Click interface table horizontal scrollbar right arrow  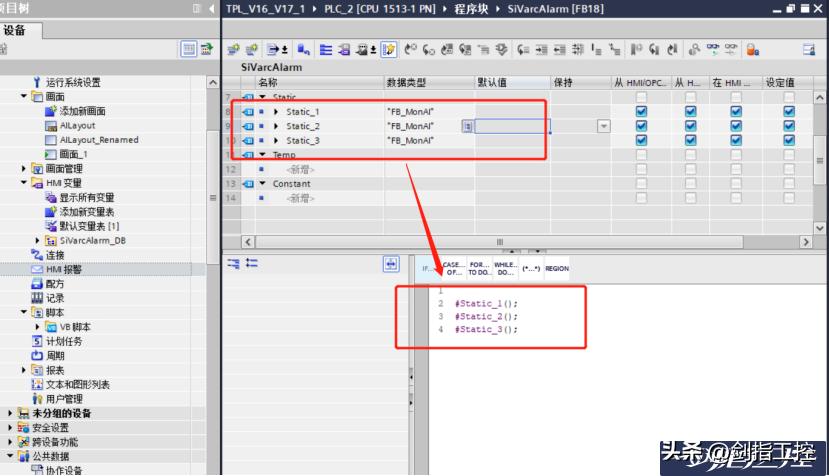coord(805,242)
